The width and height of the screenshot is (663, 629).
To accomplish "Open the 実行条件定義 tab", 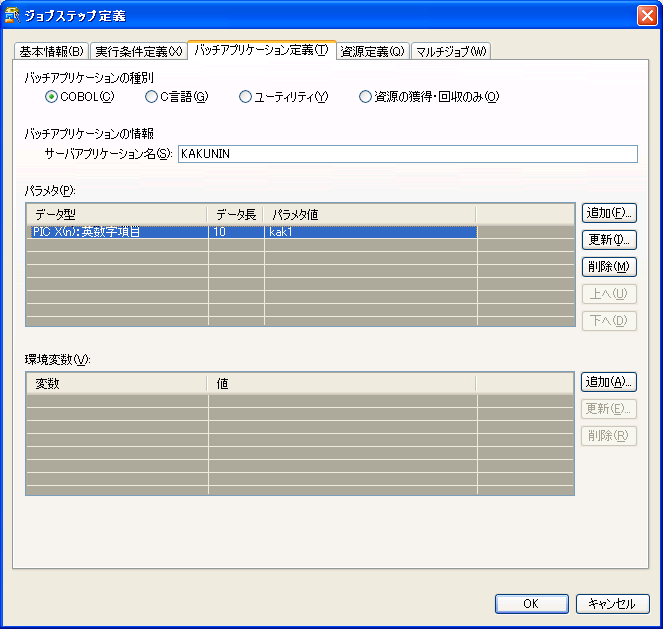I will click(138, 51).
